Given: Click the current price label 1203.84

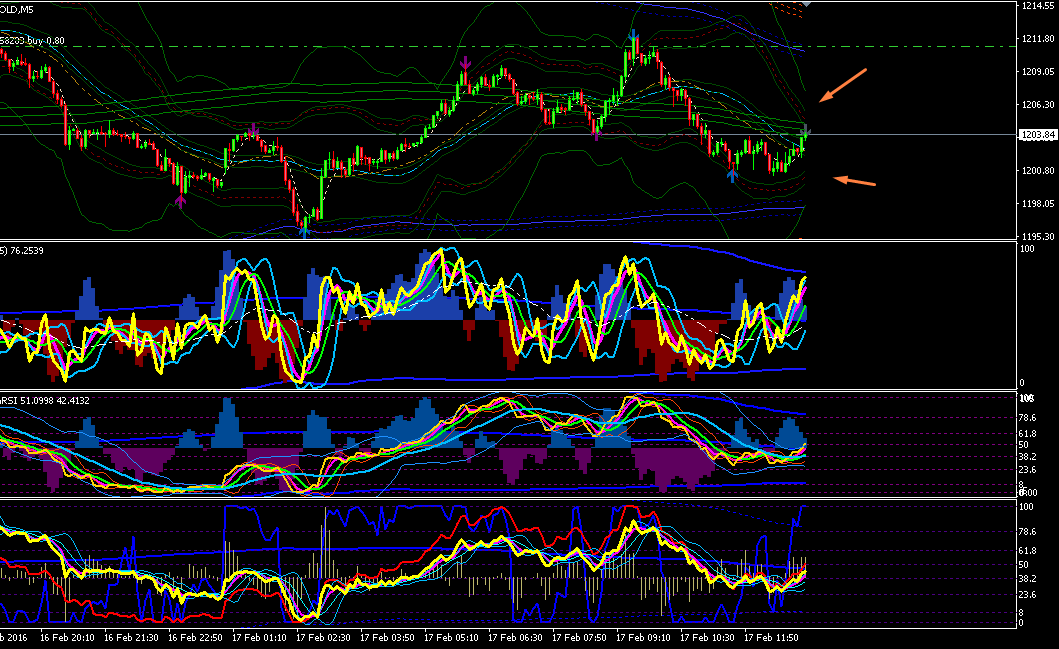Looking at the screenshot, I should click(1038, 134).
